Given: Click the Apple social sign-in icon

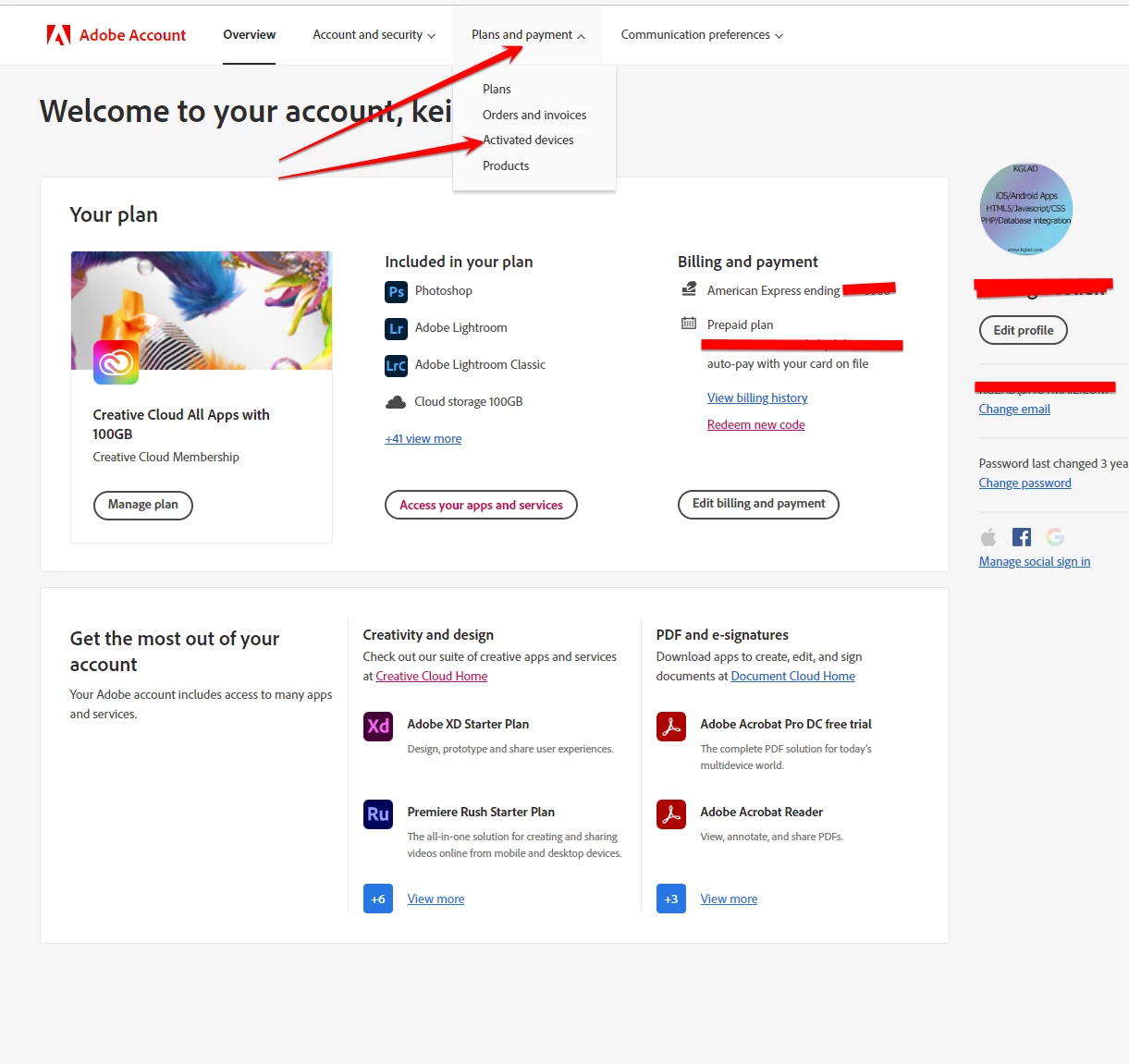Looking at the screenshot, I should click(x=988, y=537).
